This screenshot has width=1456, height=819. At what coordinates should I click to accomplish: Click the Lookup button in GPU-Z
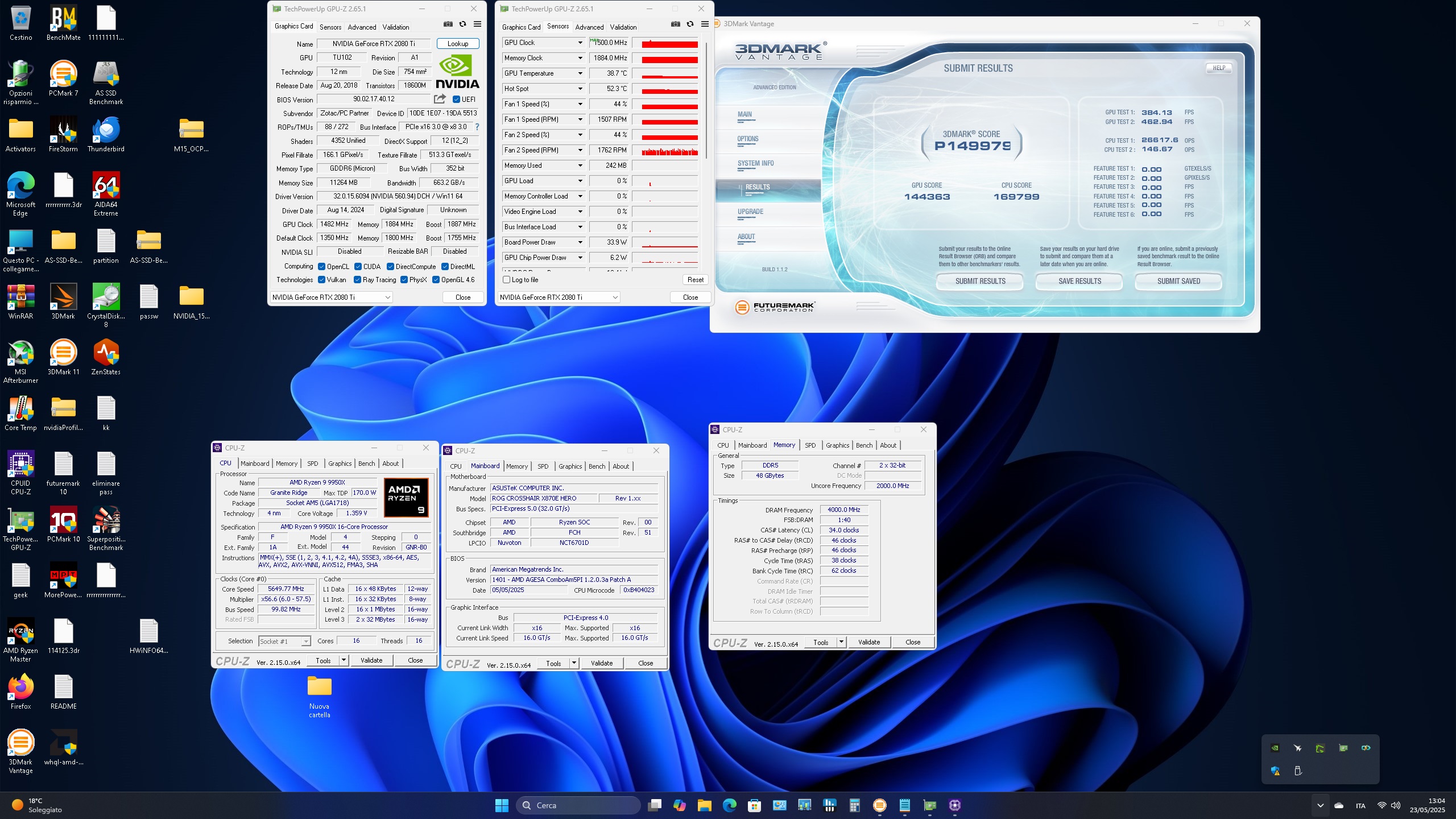458,44
